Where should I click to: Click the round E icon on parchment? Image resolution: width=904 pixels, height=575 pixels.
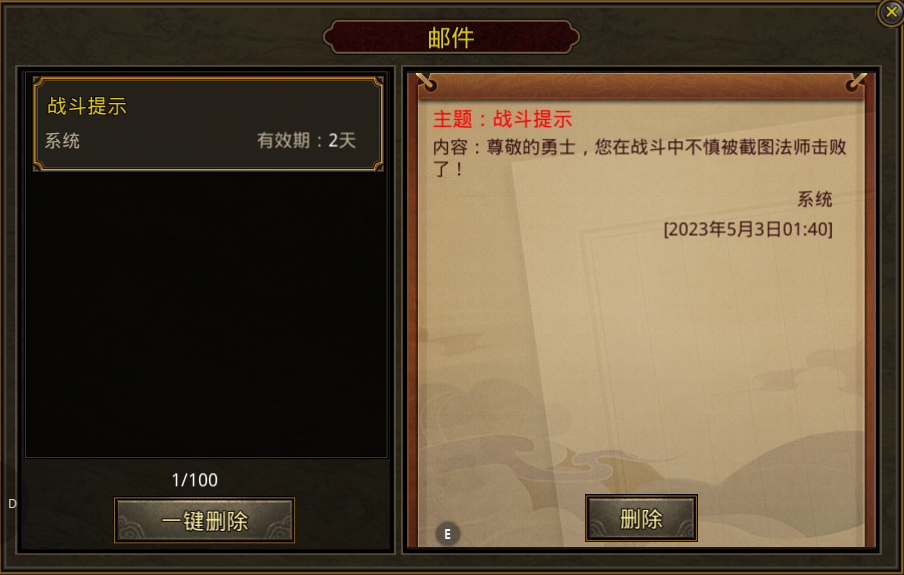coord(447,534)
